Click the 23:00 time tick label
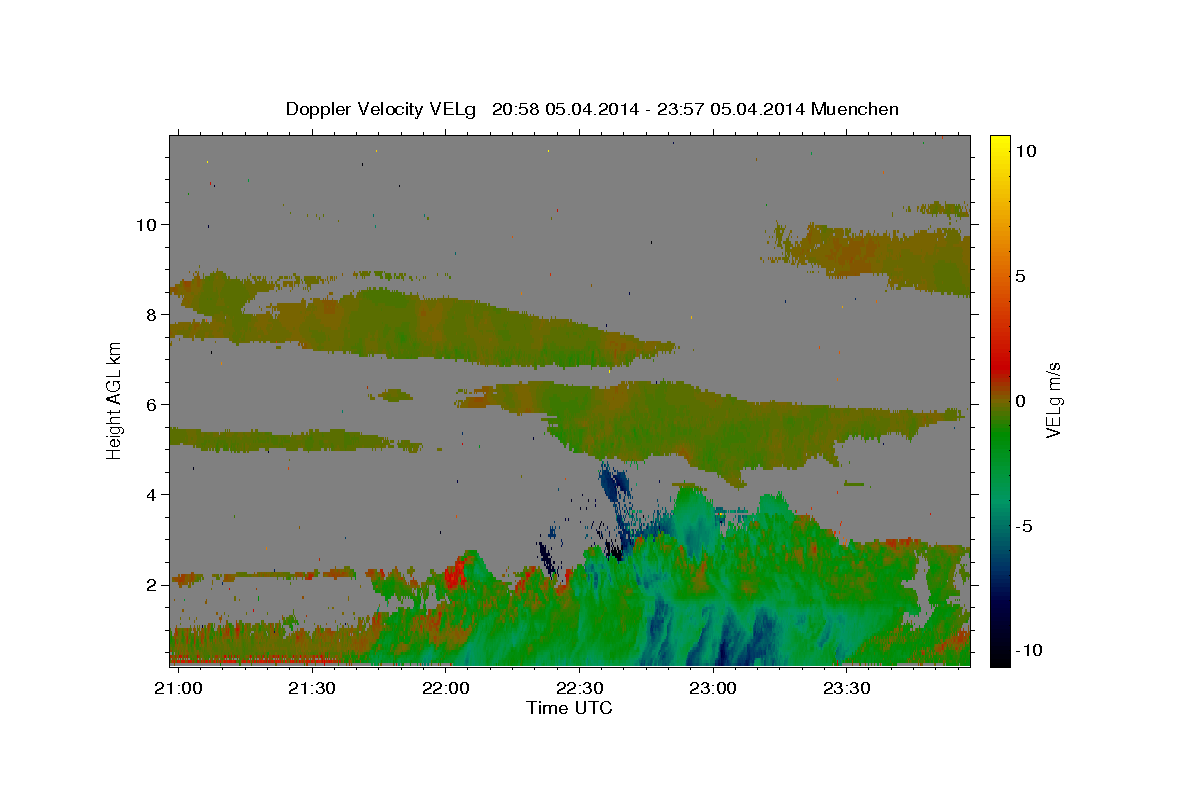 (713, 689)
